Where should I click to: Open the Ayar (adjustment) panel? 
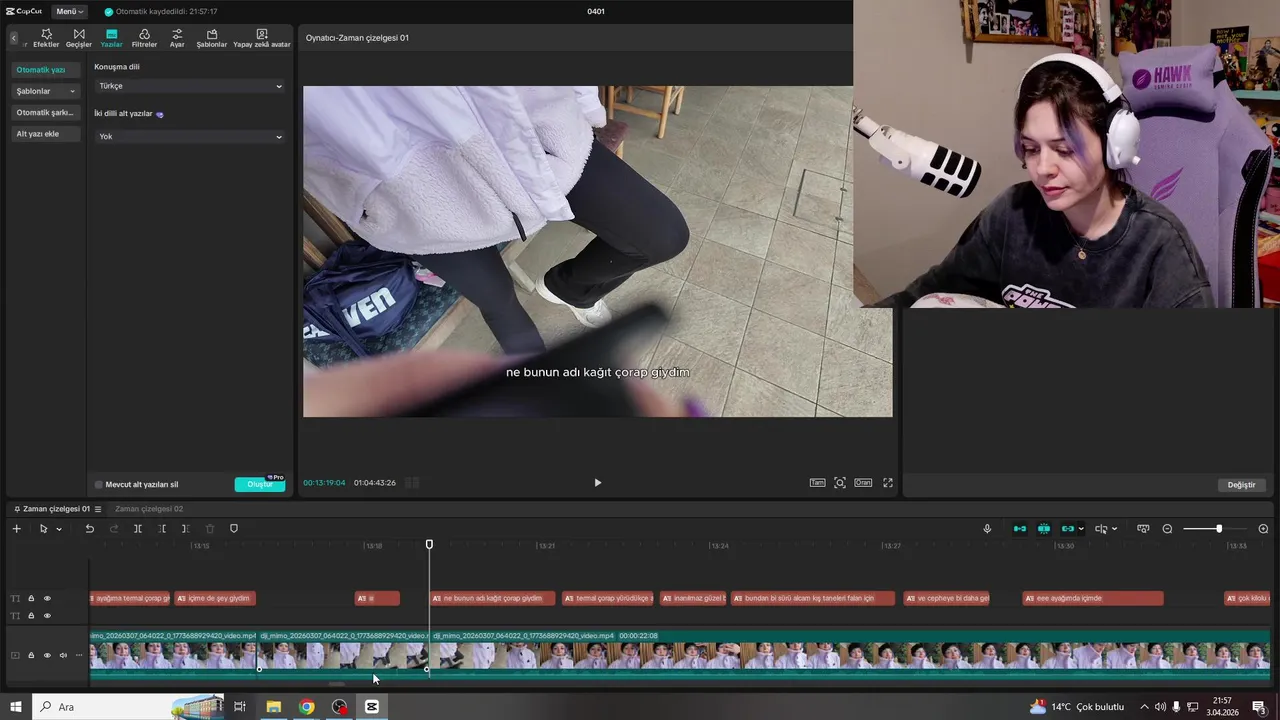pyautogui.click(x=177, y=38)
